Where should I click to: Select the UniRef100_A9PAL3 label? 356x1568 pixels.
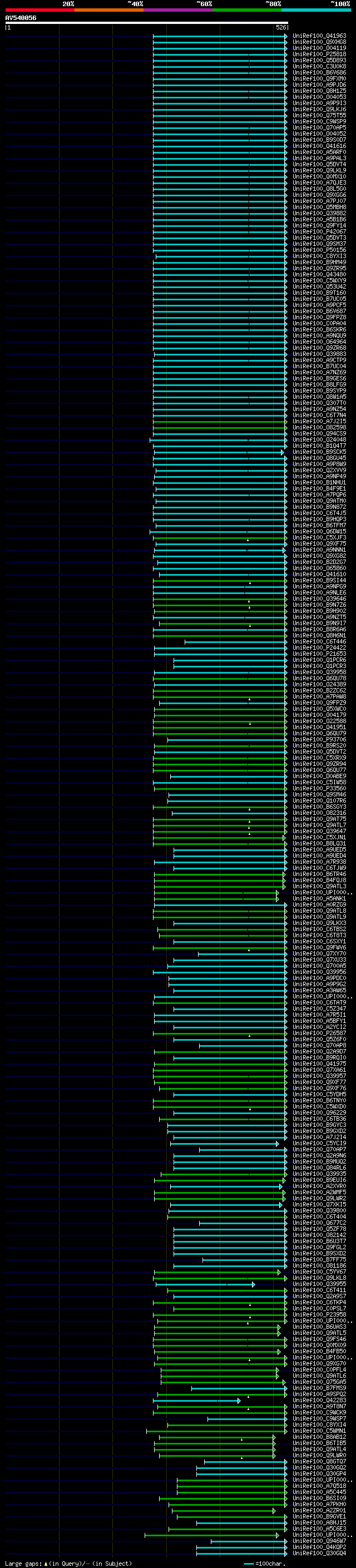[319, 157]
